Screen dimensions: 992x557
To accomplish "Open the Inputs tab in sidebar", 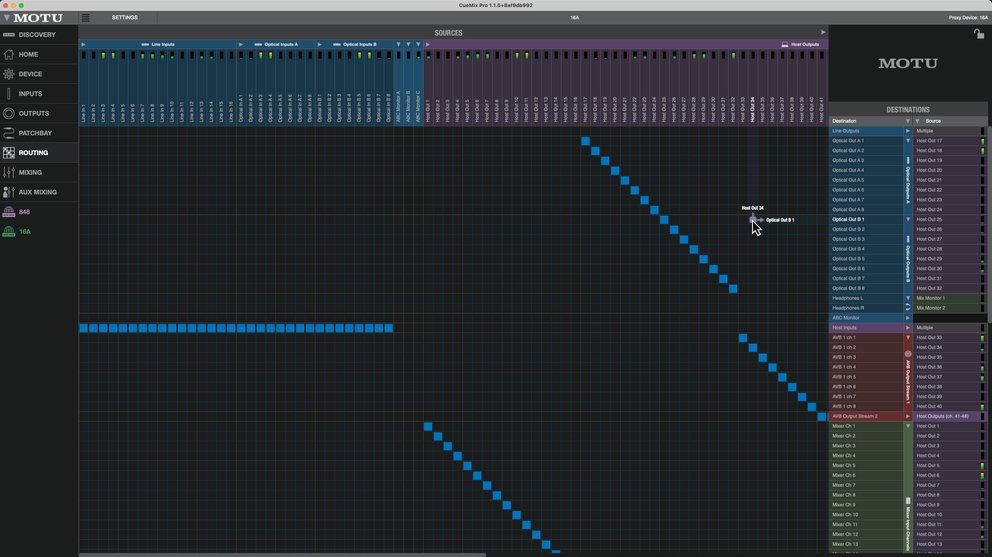I will tap(30, 94).
